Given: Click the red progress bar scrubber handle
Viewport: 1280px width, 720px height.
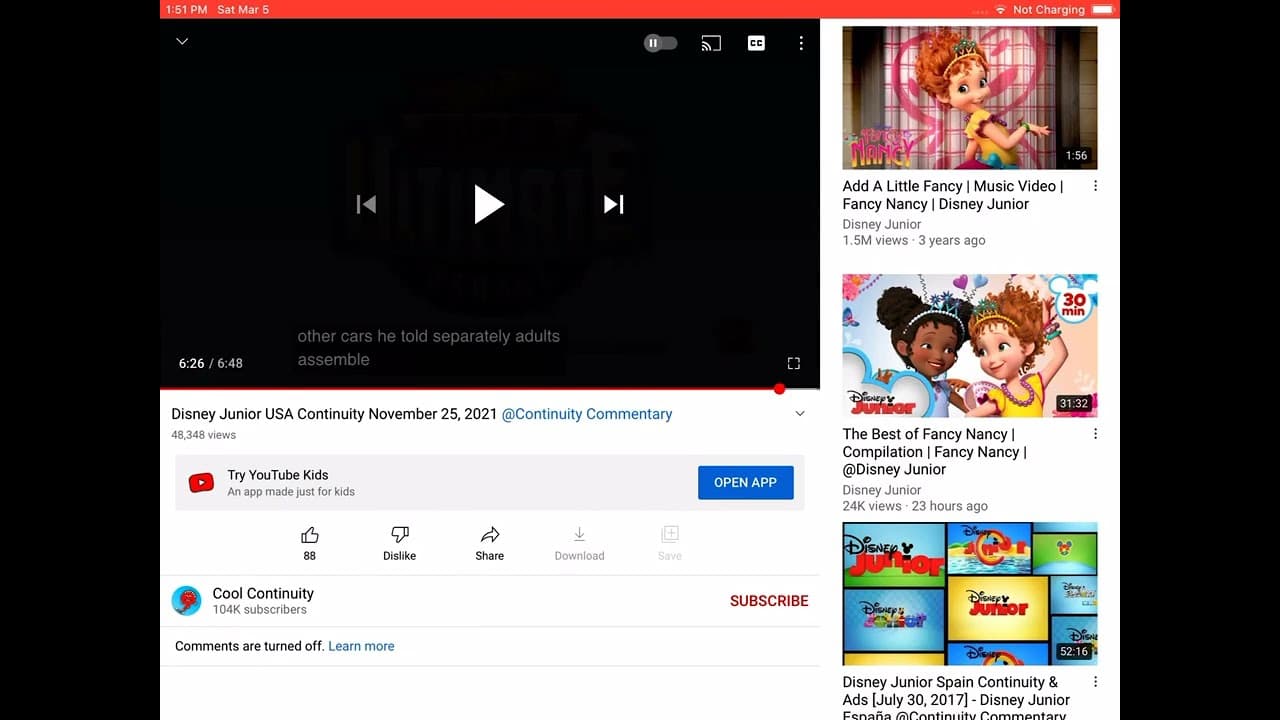Looking at the screenshot, I should click(x=780, y=388).
